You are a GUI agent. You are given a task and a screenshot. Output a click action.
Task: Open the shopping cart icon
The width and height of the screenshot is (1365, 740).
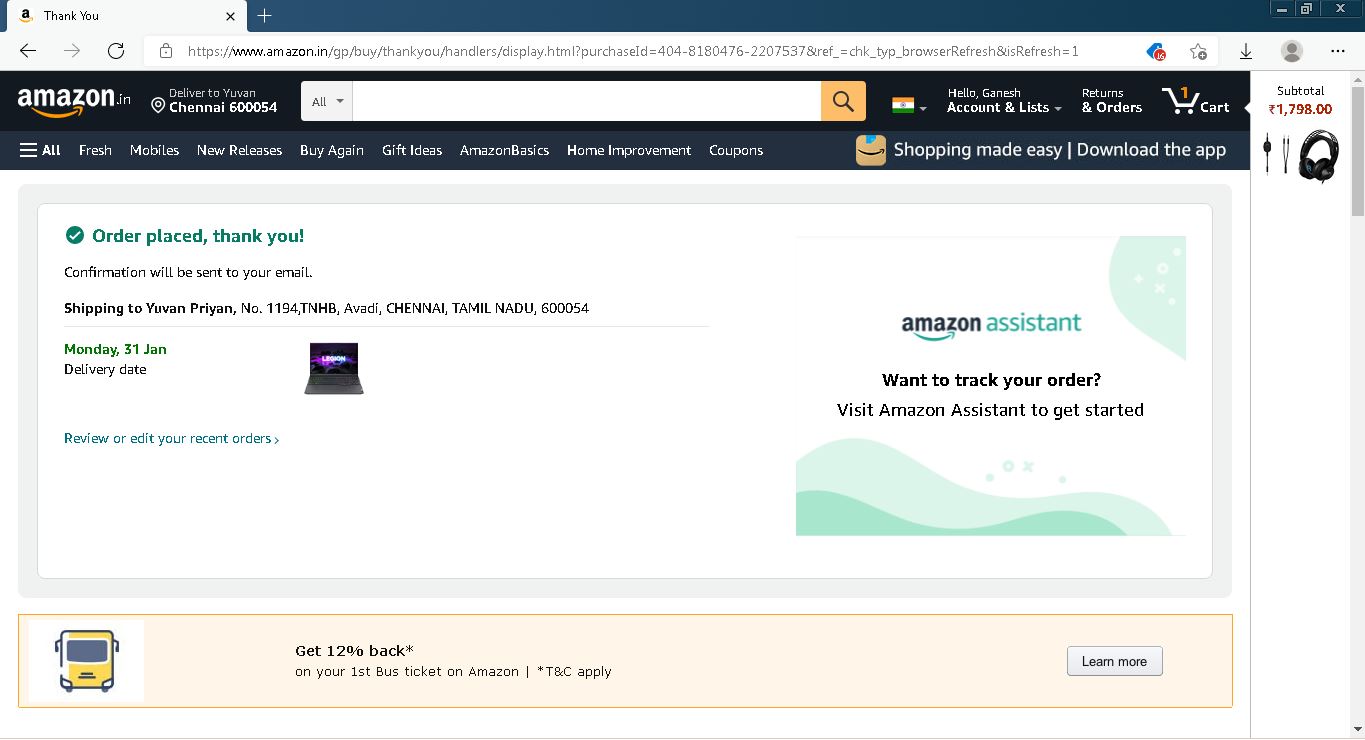[x=1196, y=101]
